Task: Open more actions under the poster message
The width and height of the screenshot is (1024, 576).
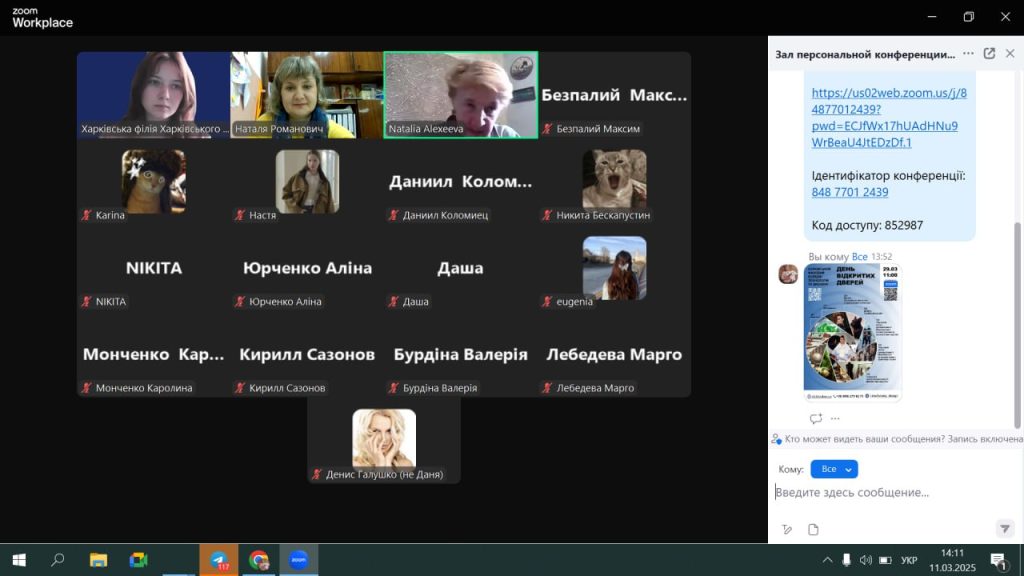Action: click(x=835, y=418)
